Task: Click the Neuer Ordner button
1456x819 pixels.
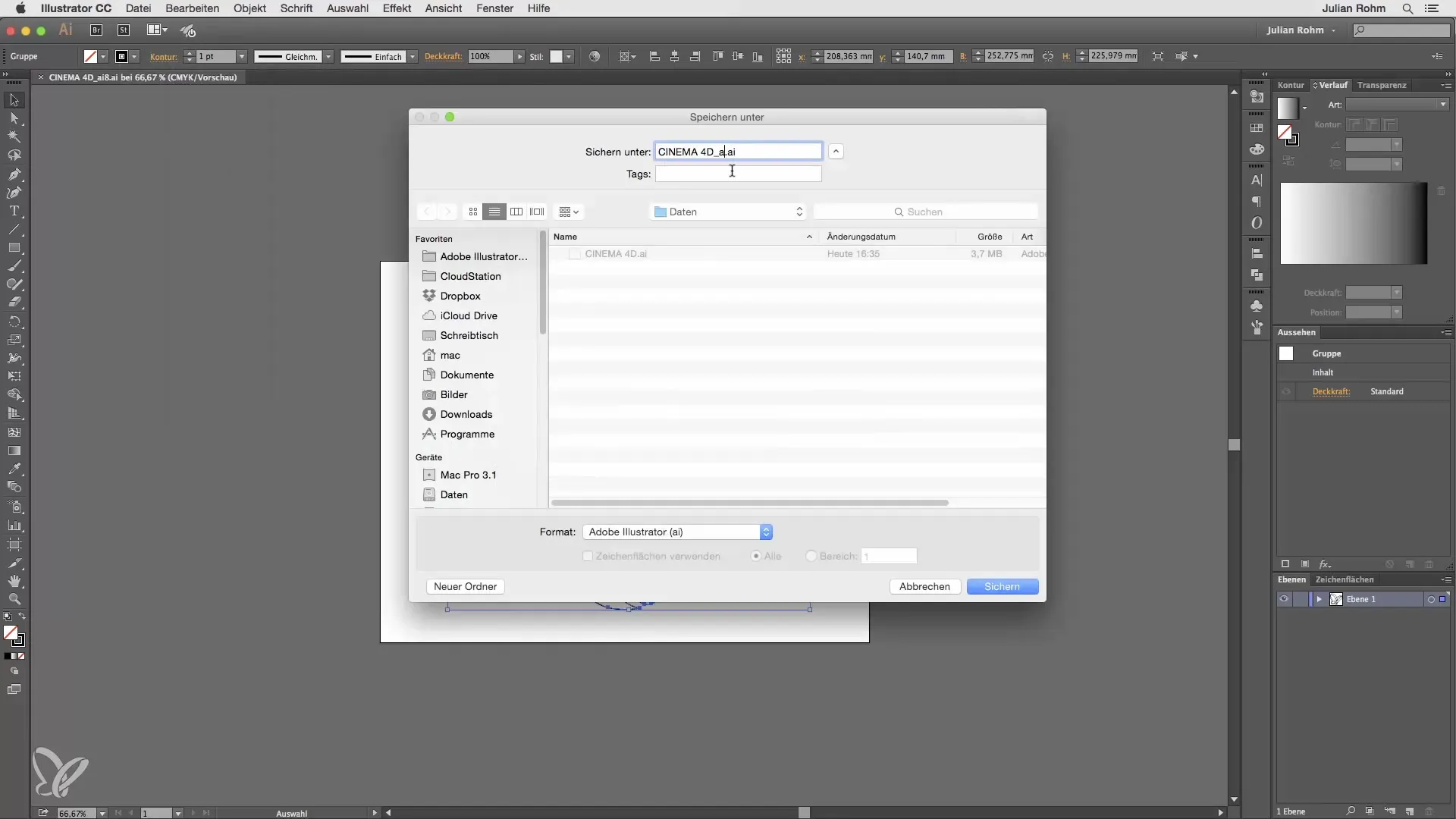Action: (465, 586)
